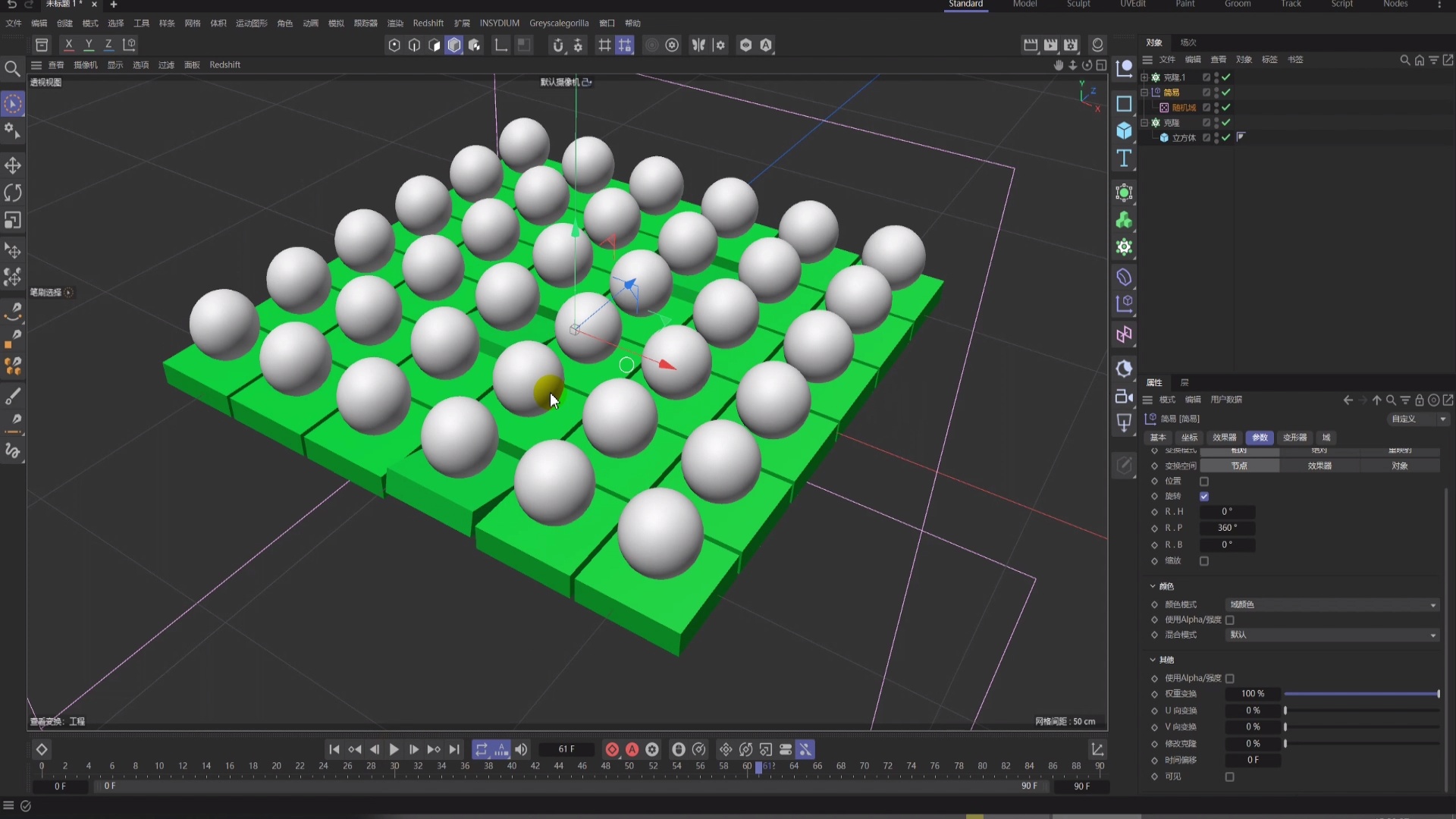
Task: Enable the 缩放 (Scale) checkbox
Action: 1204,561
